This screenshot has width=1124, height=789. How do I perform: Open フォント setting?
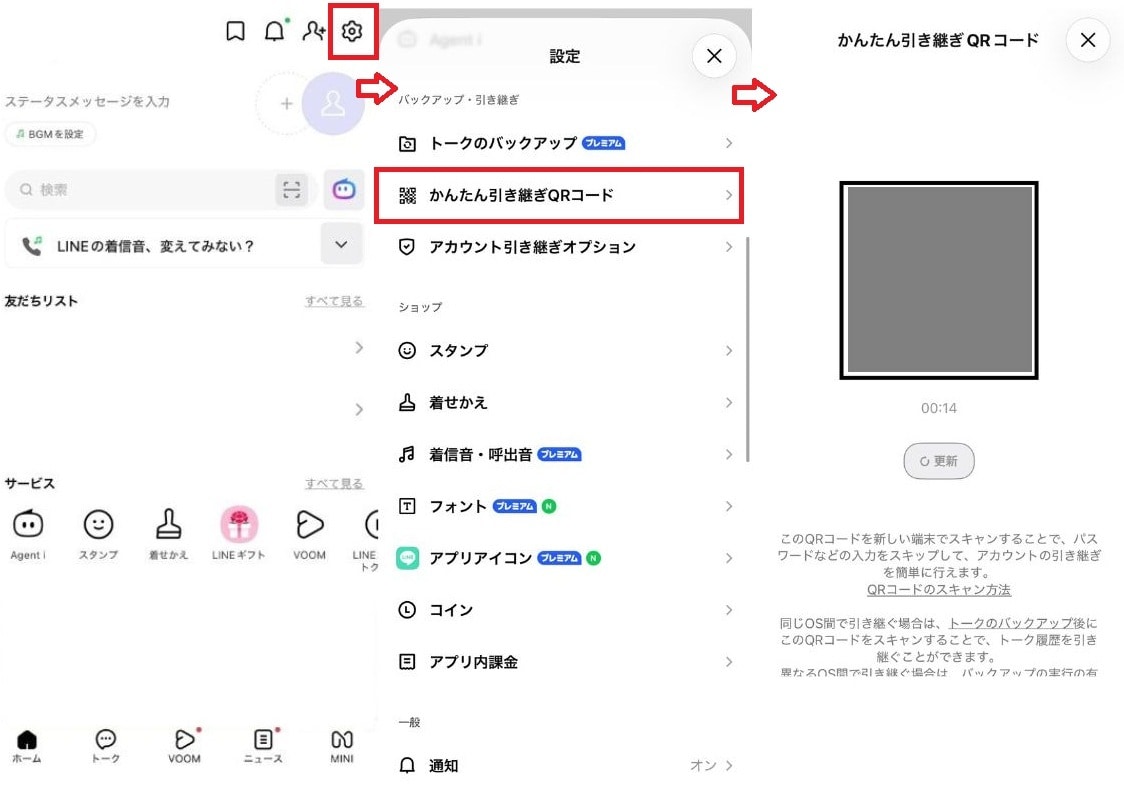pos(565,506)
